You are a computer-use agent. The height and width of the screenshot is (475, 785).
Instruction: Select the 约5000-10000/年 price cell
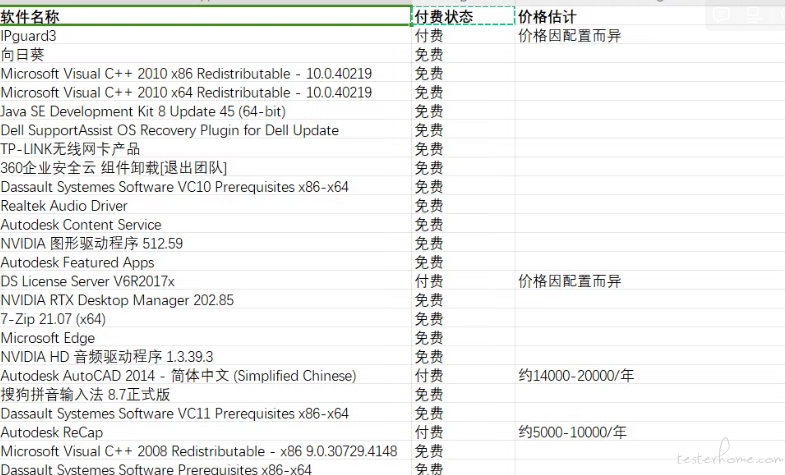pyautogui.click(x=650, y=432)
